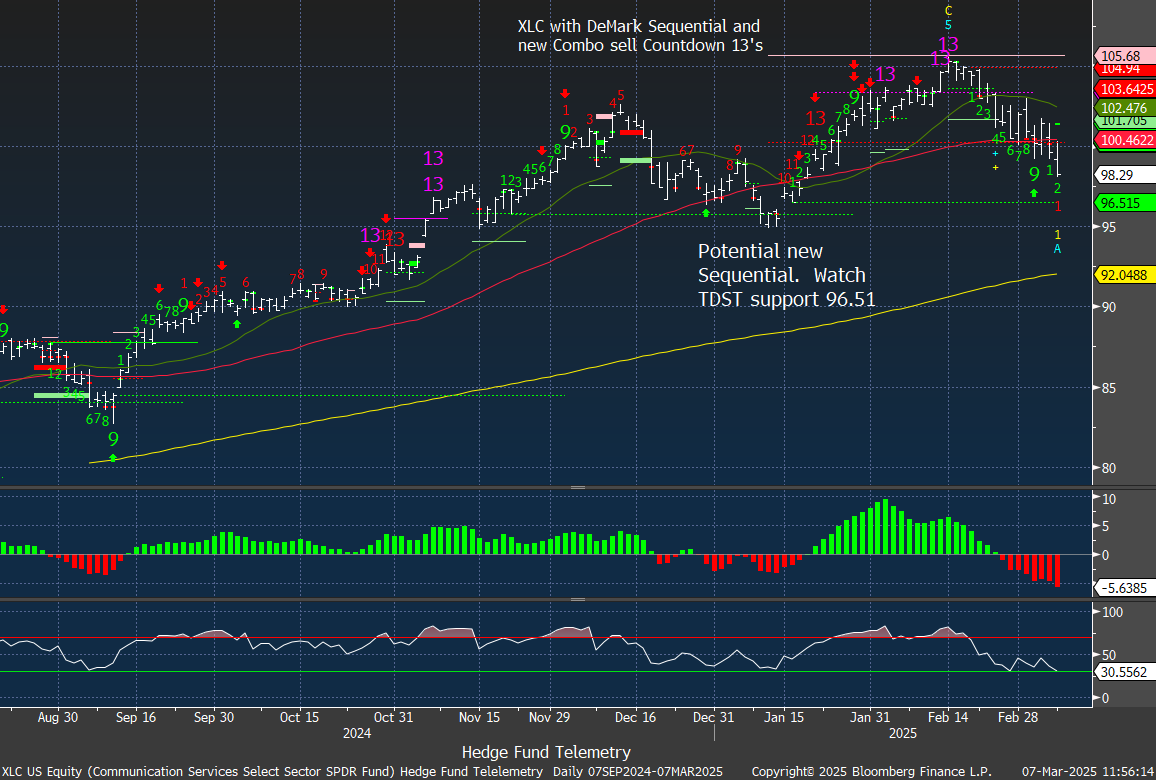
Task: Select the red 100.4622 moving average label
Action: pyautogui.click(x=1125, y=140)
